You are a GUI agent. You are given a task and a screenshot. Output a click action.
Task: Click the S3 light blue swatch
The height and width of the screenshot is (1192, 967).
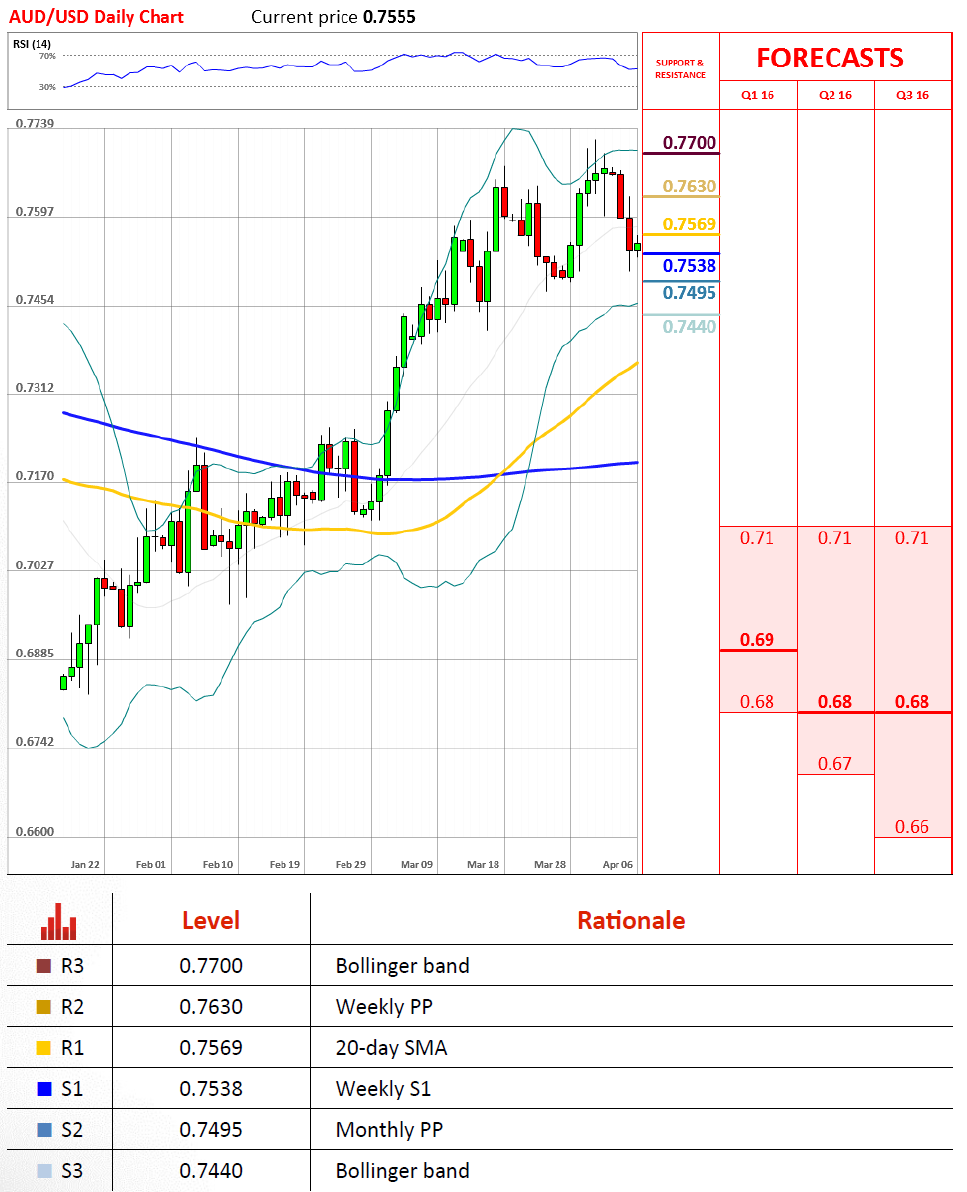(x=43, y=1171)
